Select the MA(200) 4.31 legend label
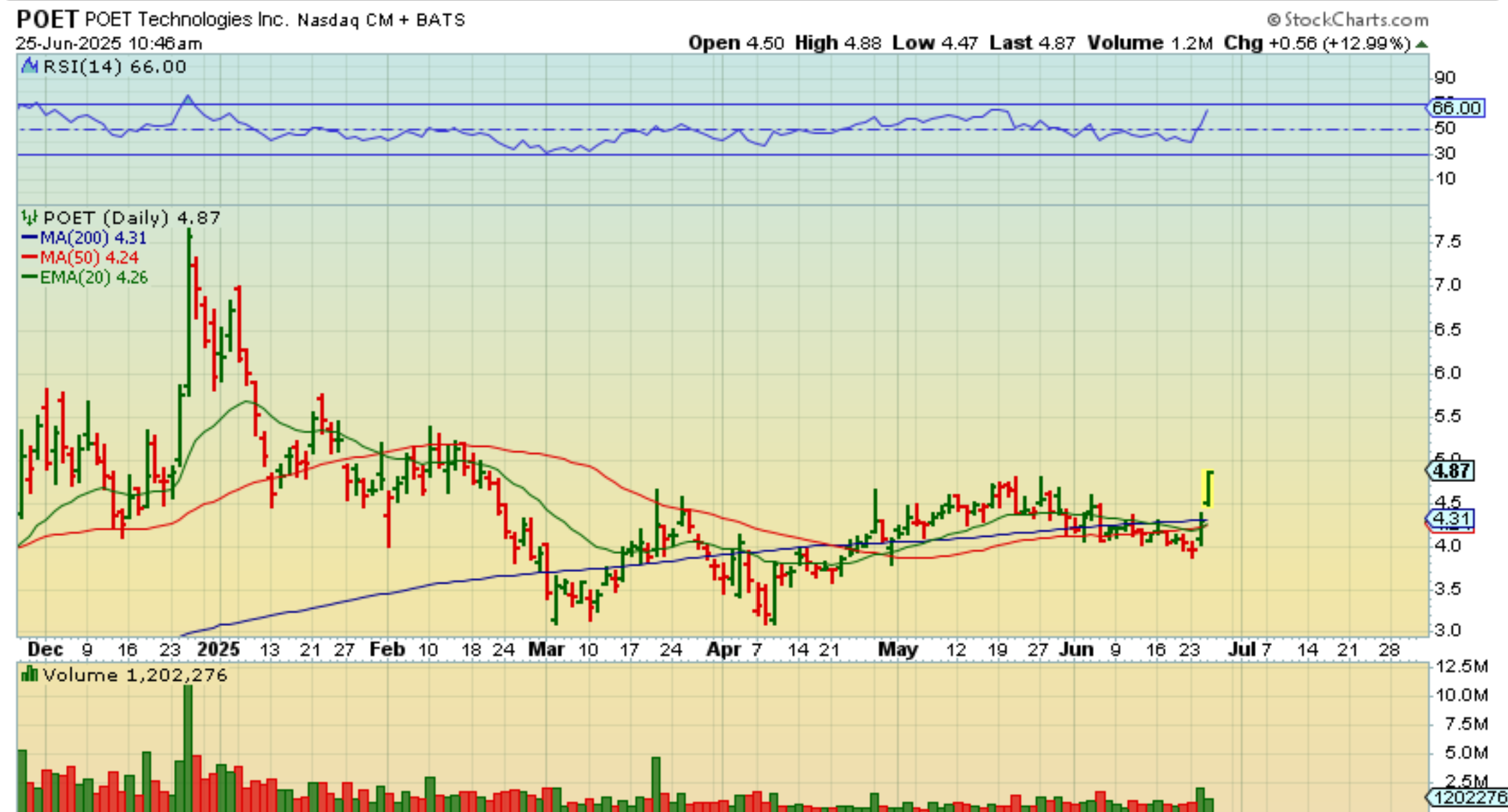The height and width of the screenshot is (812, 1508). (x=93, y=237)
